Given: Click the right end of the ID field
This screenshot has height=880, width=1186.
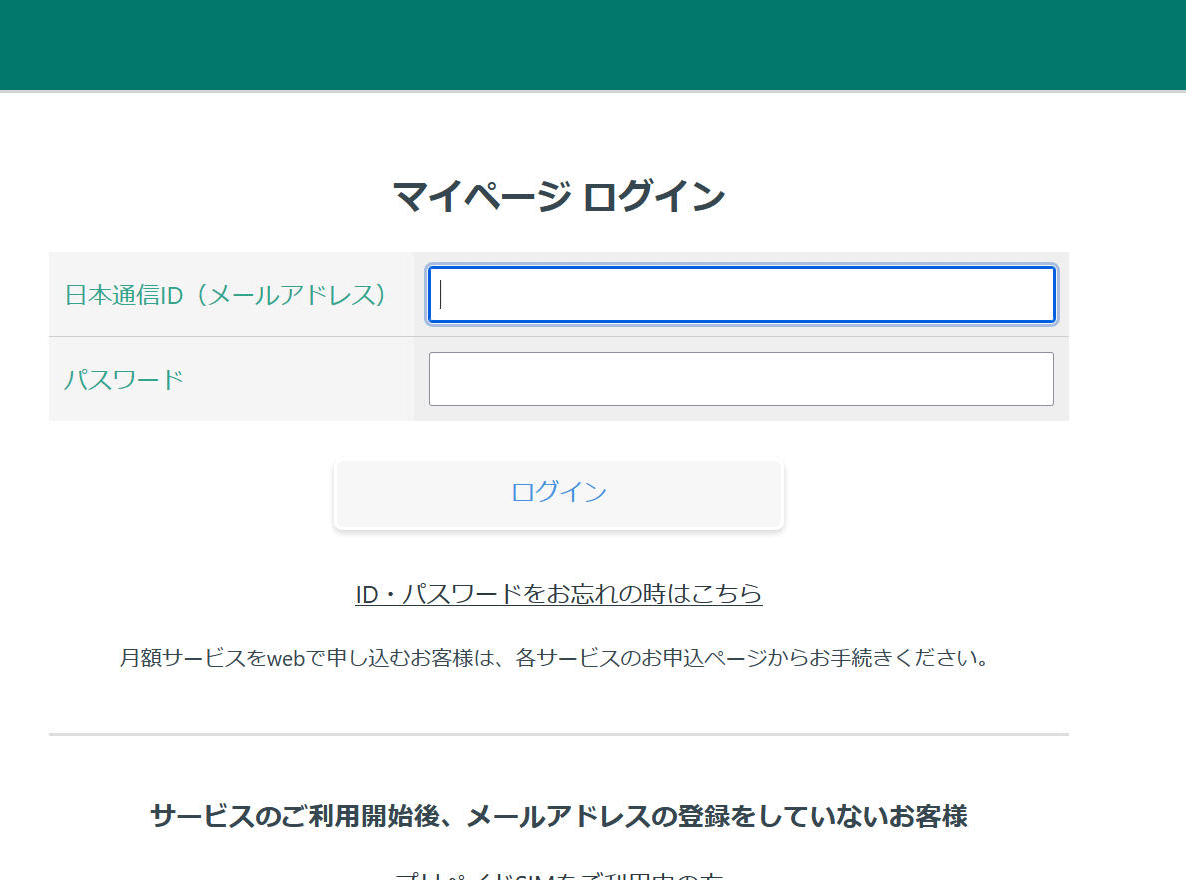Looking at the screenshot, I should click(x=1035, y=295).
